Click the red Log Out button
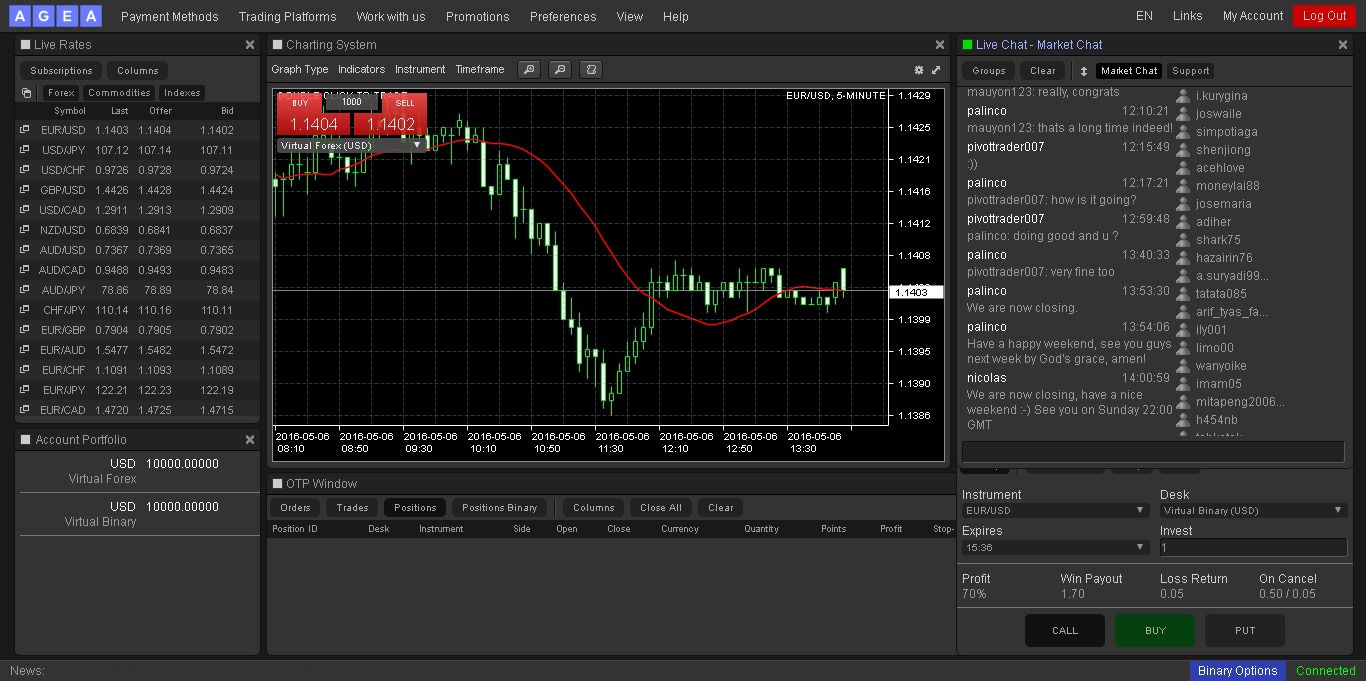 click(1324, 16)
